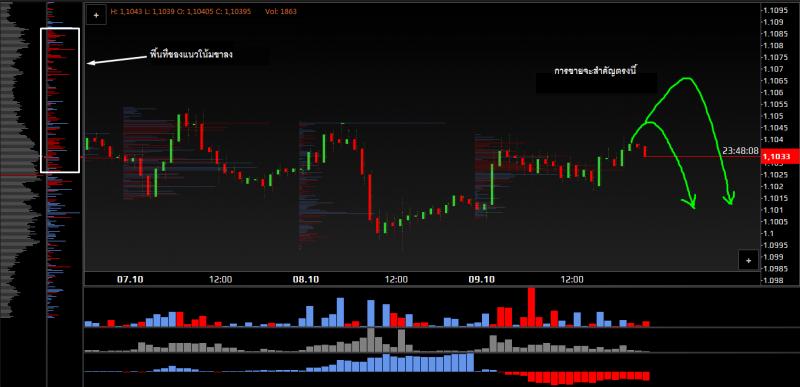
Task: Click the plus button at chart top-left
Action: (x=96, y=15)
